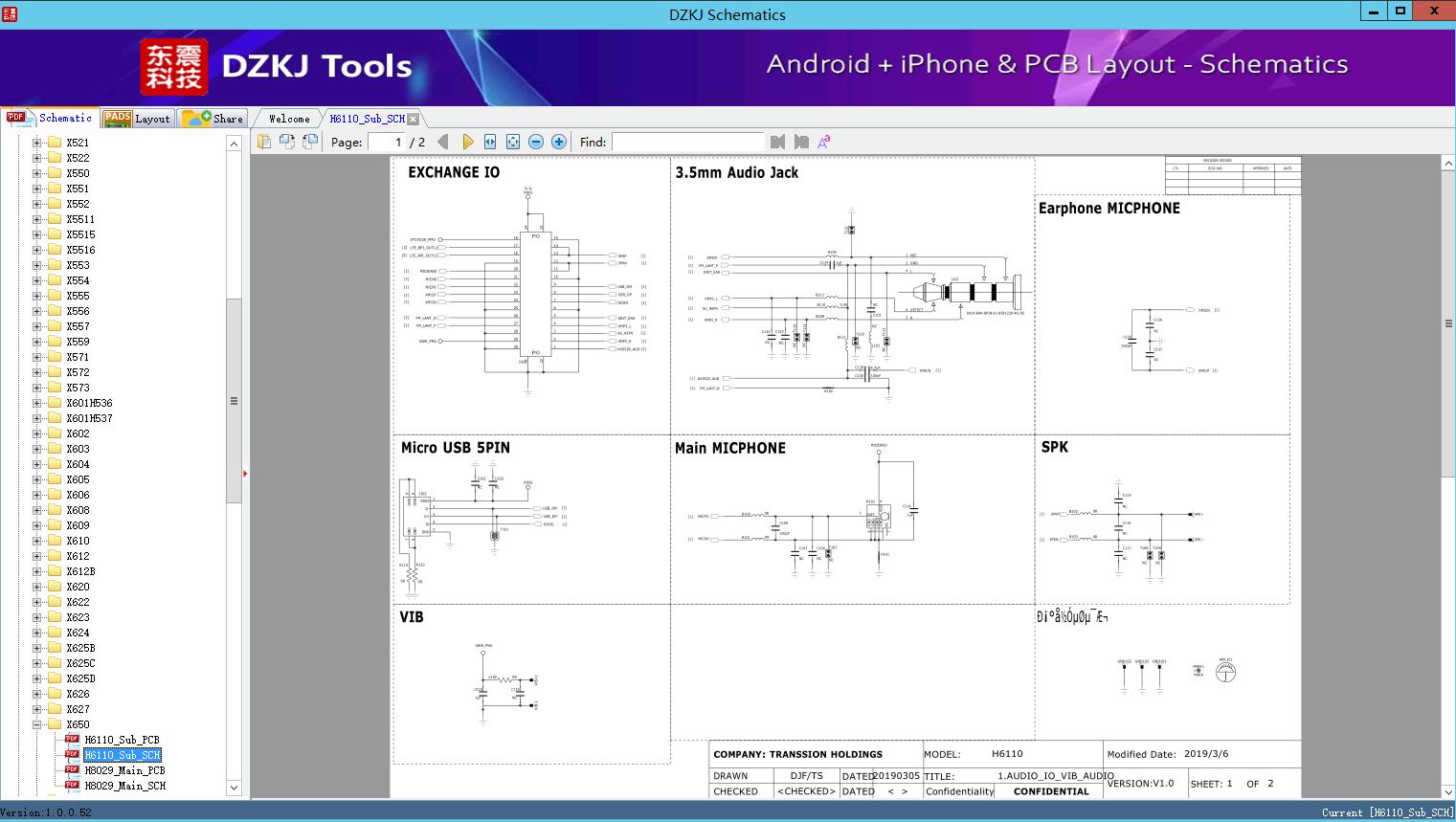The image size is (1456, 822).
Task: Click the H8029_Main_SCH PDF icon
Action: [72, 786]
